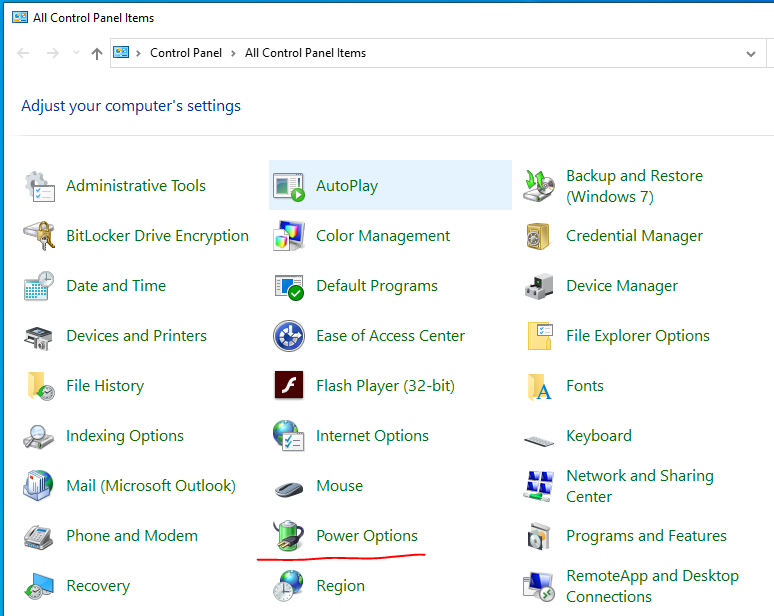Open the Administrative Tools icon

[x=39, y=186]
